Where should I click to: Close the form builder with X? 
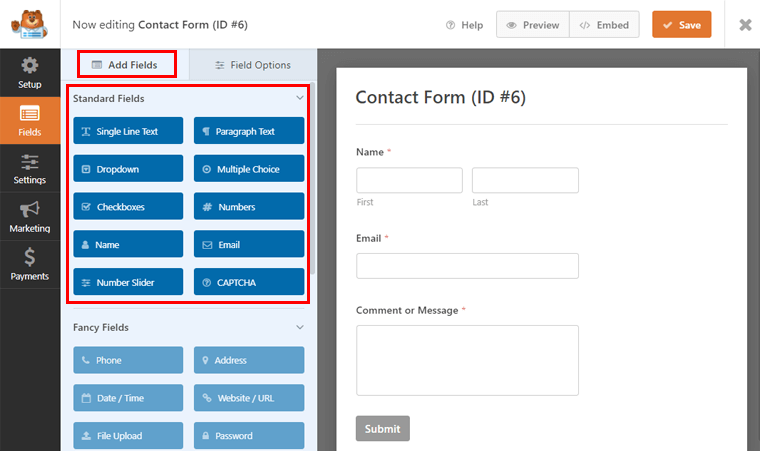point(744,25)
